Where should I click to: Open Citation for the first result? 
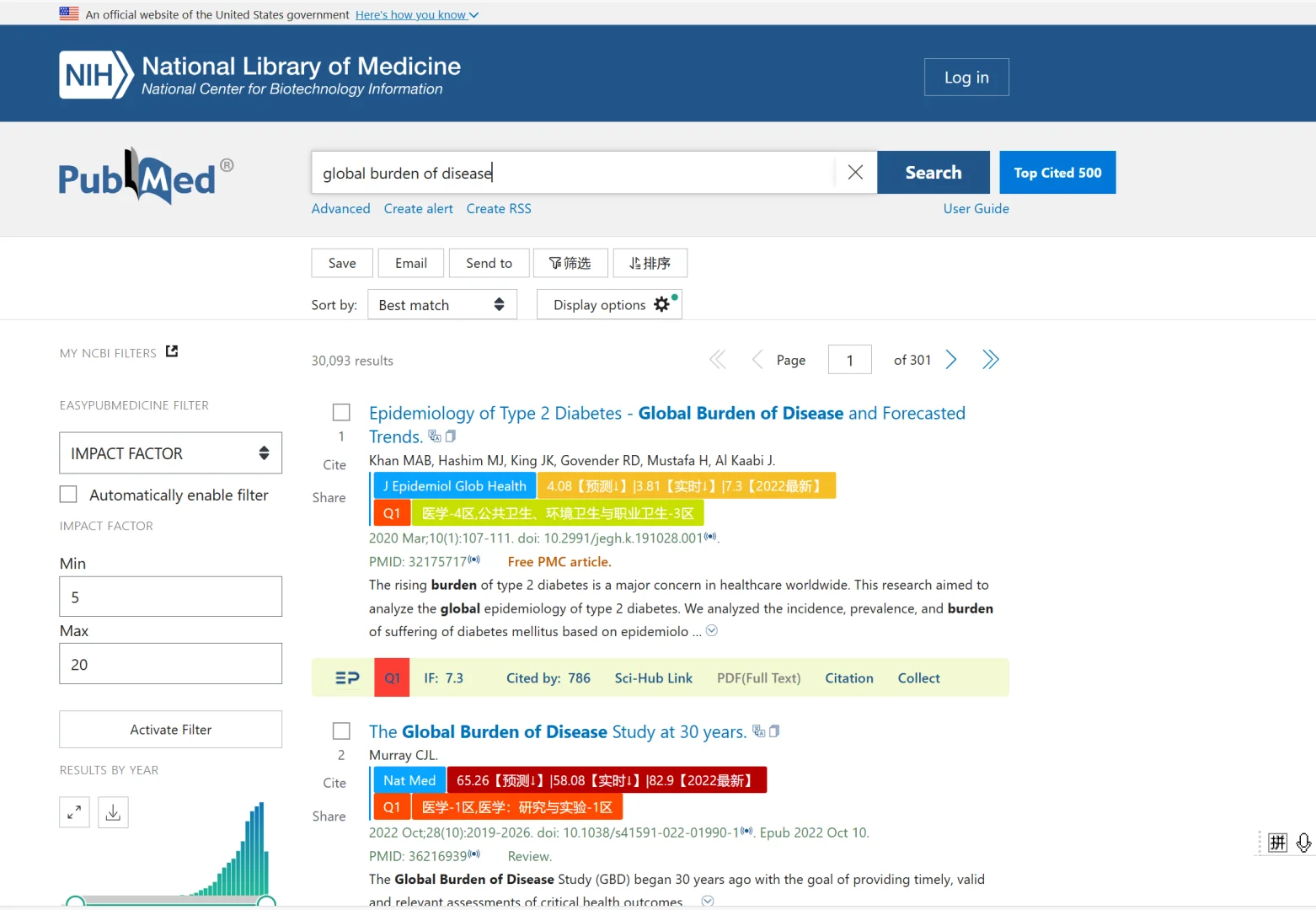[849, 677]
